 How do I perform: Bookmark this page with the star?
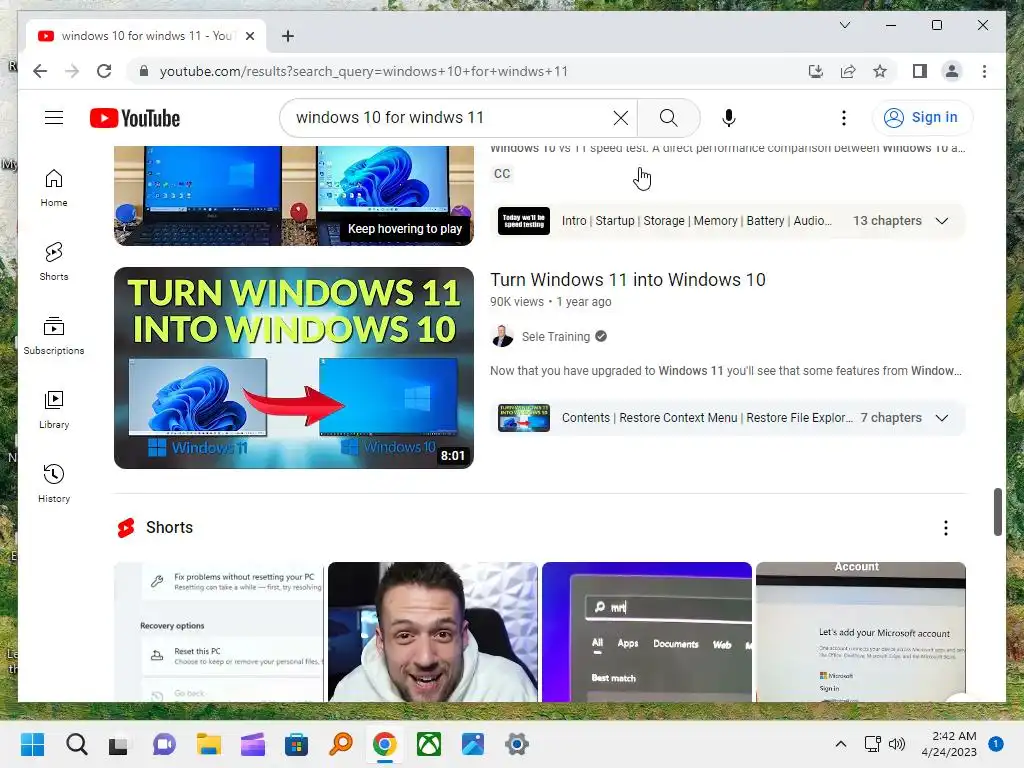(880, 71)
